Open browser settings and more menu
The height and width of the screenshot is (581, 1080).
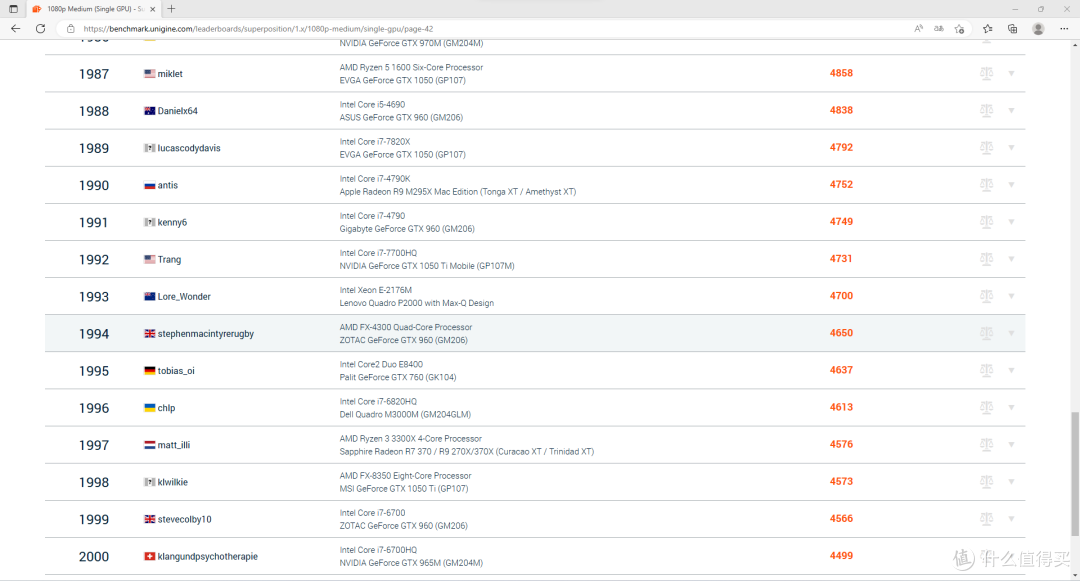click(1064, 29)
